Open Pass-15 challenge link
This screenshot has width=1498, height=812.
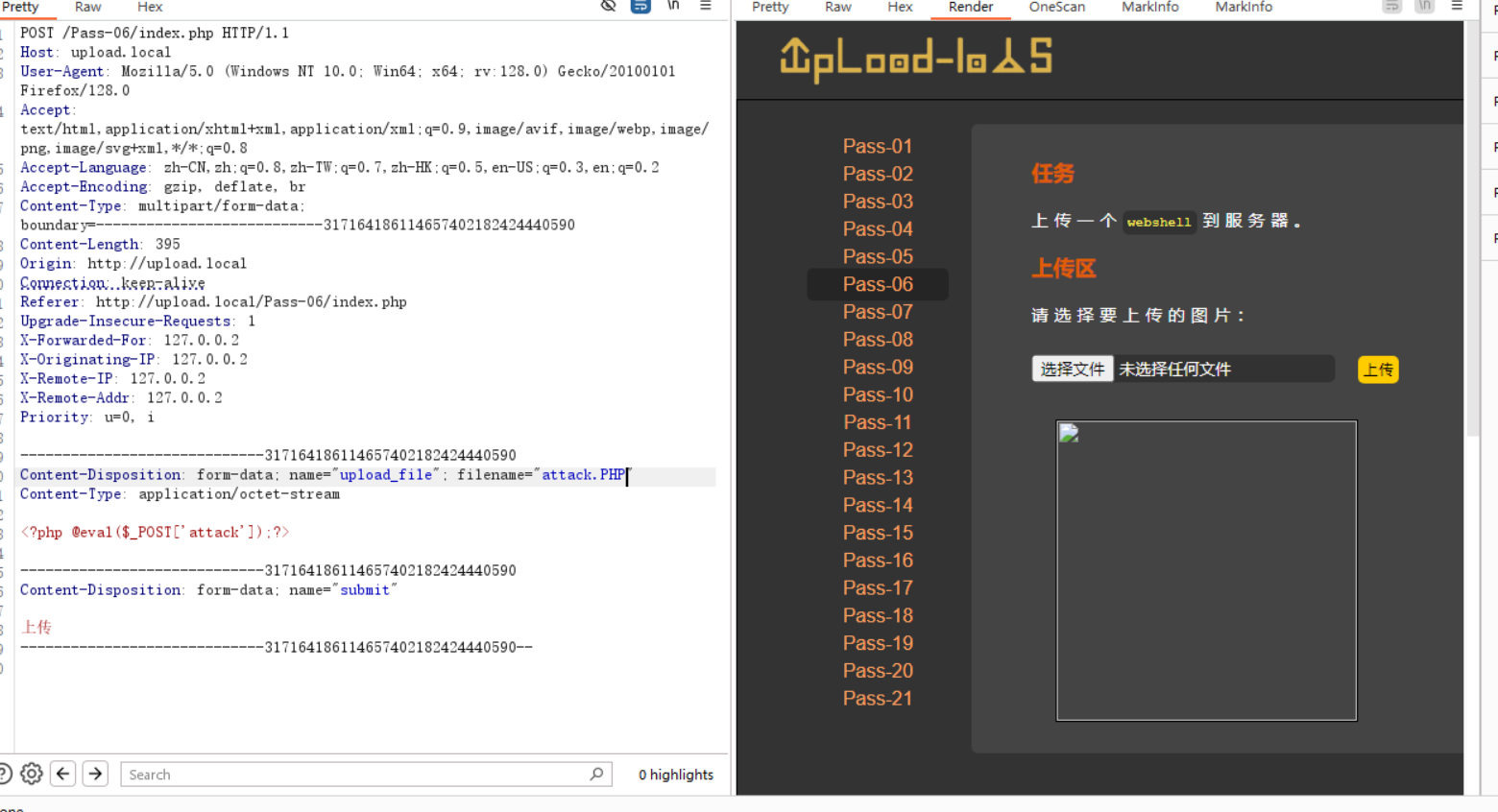tap(878, 533)
